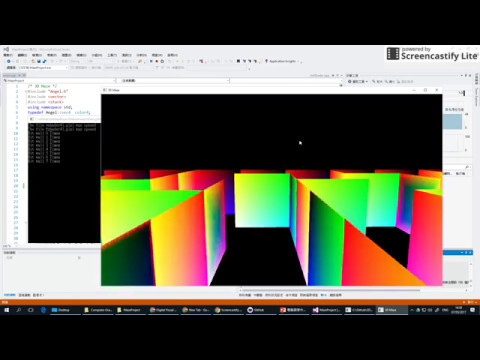480x360 pixels.
Task: Click Zoom Out in the Diagnostic Tools toolbar
Action: [x=390, y=81]
